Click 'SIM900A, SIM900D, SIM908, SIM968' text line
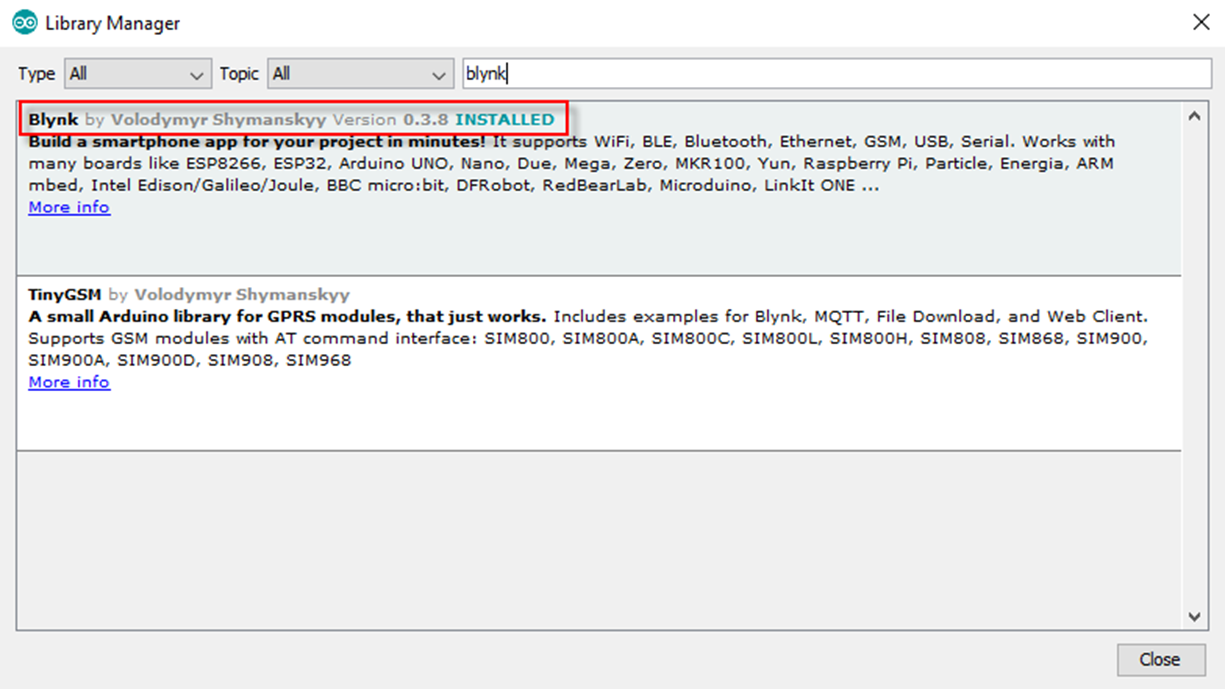The height and width of the screenshot is (689, 1225). 190,361
